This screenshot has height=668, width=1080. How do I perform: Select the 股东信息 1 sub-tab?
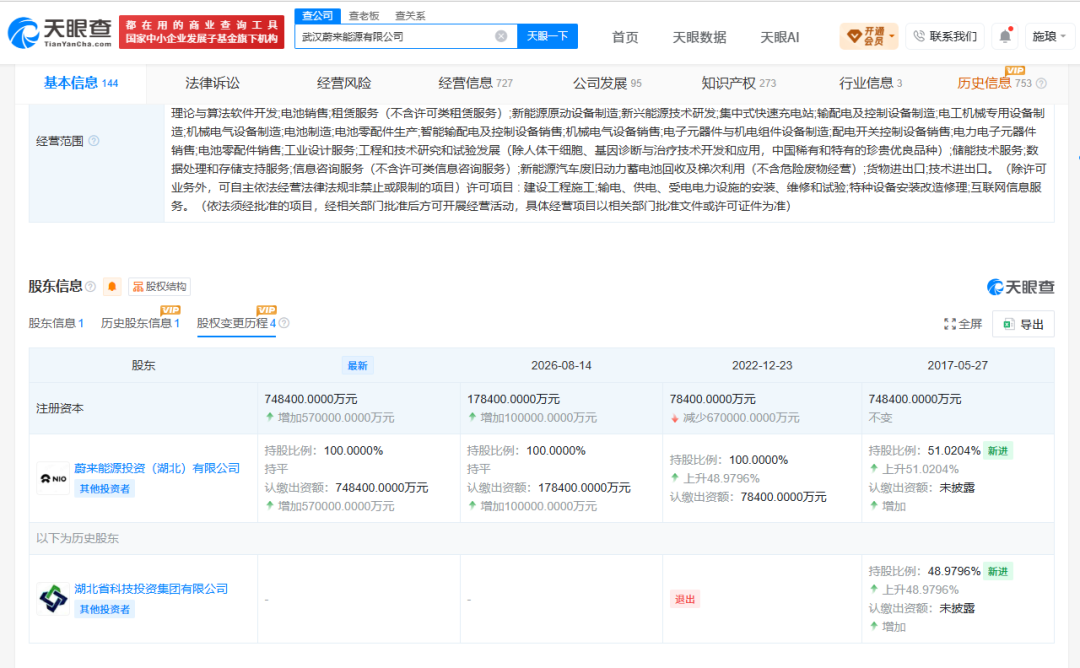pos(56,323)
